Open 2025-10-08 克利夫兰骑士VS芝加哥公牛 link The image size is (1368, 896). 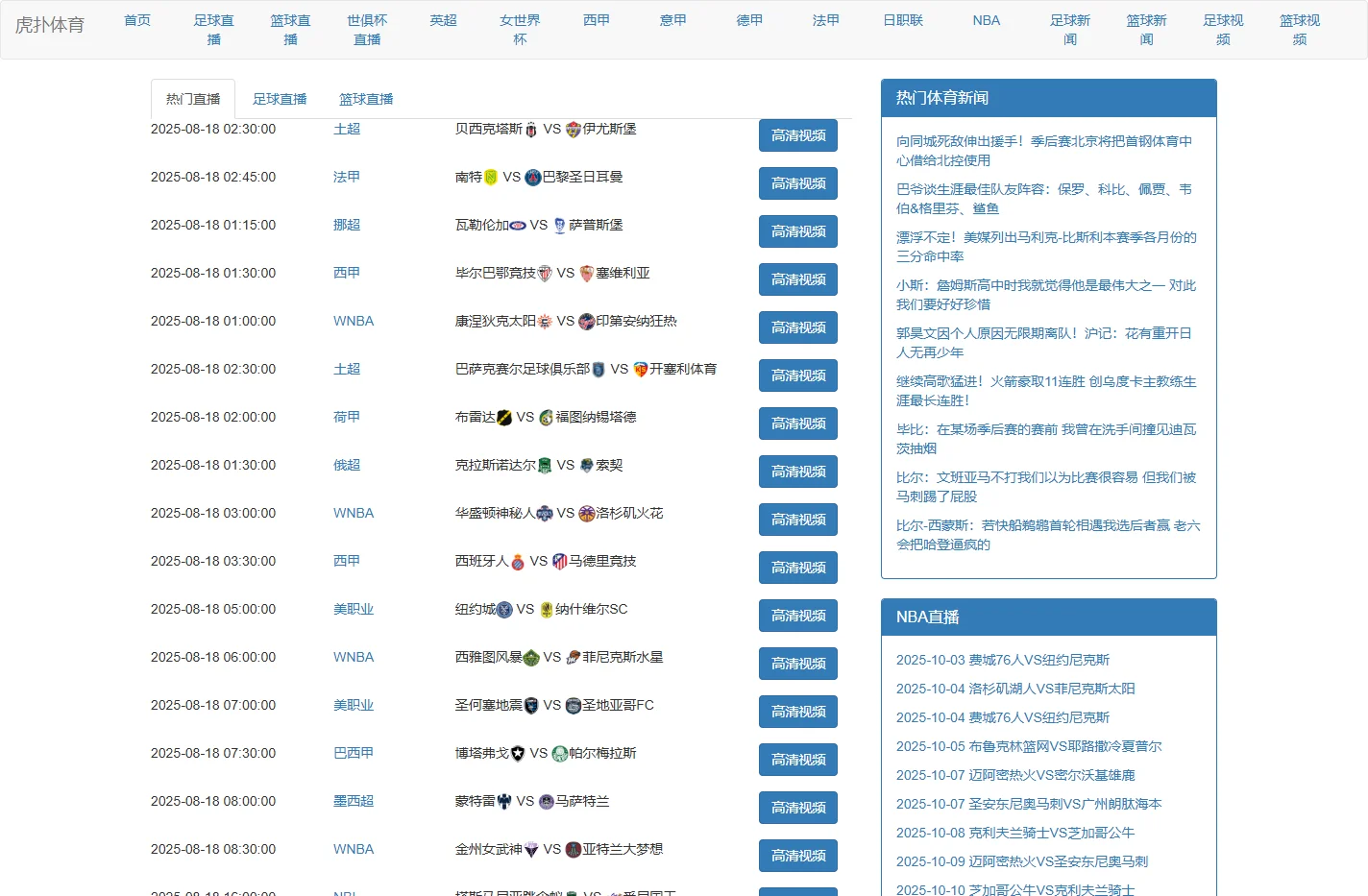coord(1015,833)
